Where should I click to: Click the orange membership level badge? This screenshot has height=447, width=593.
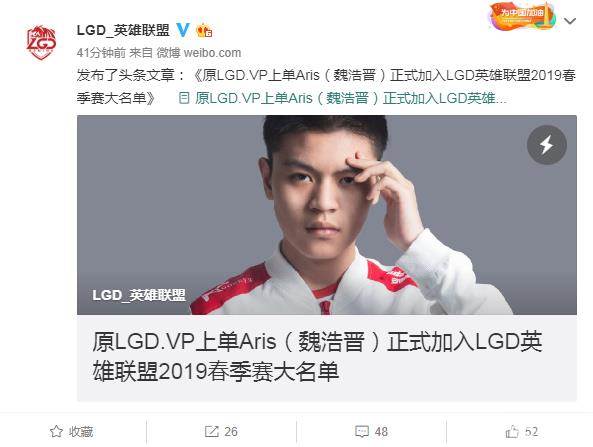click(204, 31)
